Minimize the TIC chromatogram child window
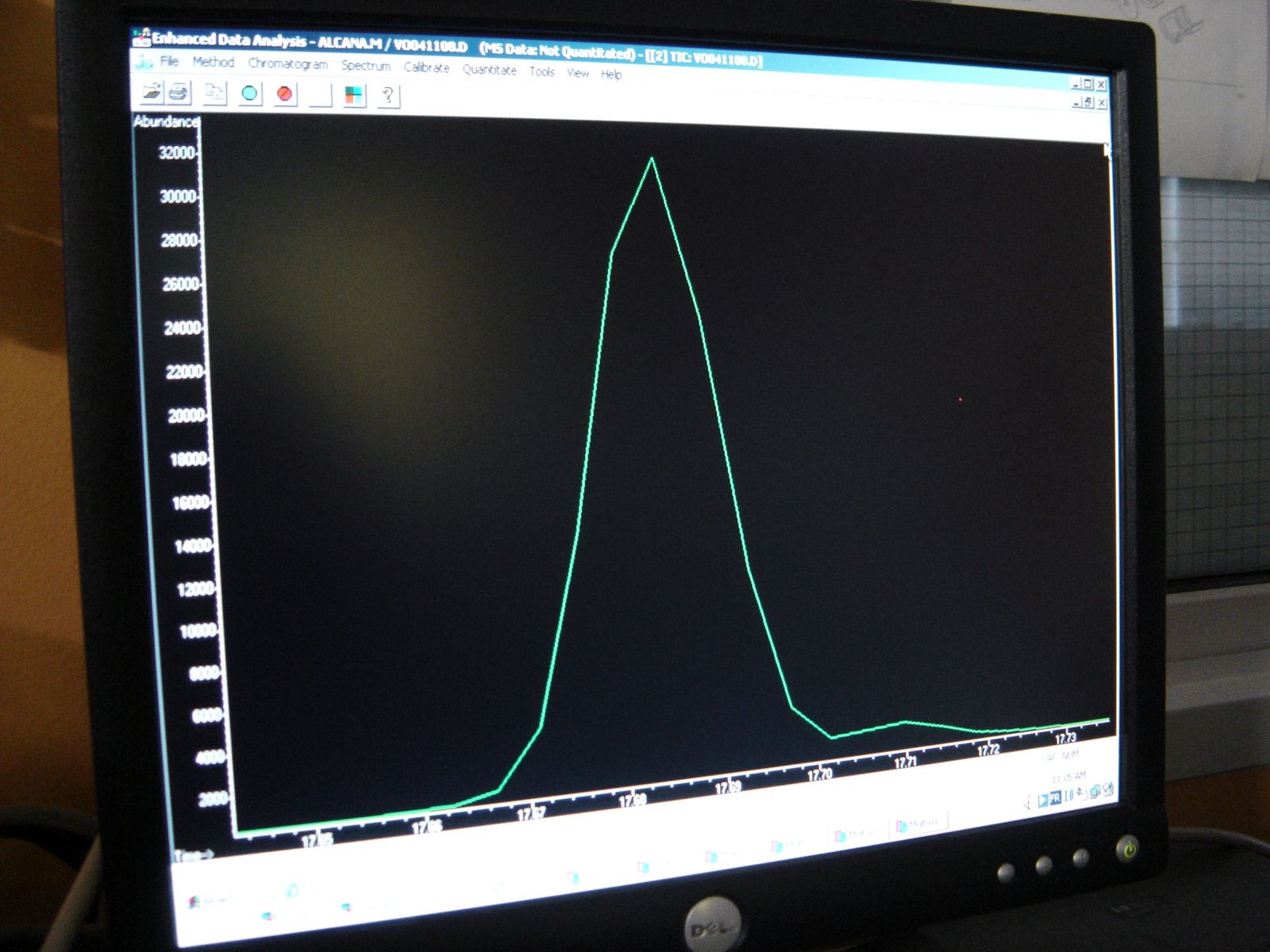Viewport: 1270px width, 952px height. click(1076, 102)
